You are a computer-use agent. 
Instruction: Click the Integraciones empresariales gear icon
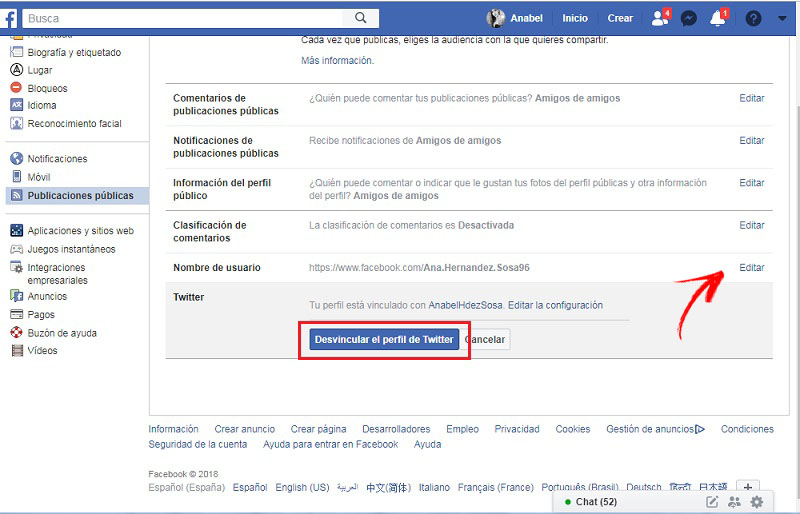pos(17,267)
